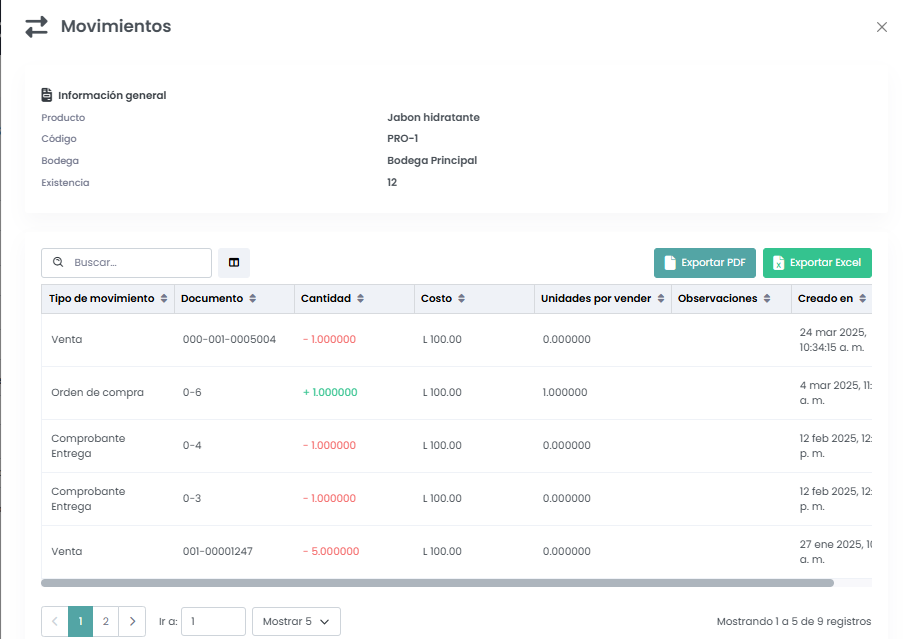Select page 1 in pagination
This screenshot has width=912, height=639.
80,622
